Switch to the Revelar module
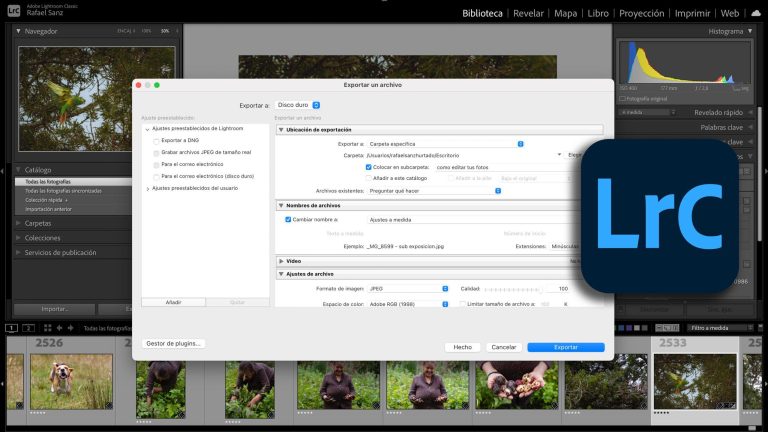 [x=528, y=14]
